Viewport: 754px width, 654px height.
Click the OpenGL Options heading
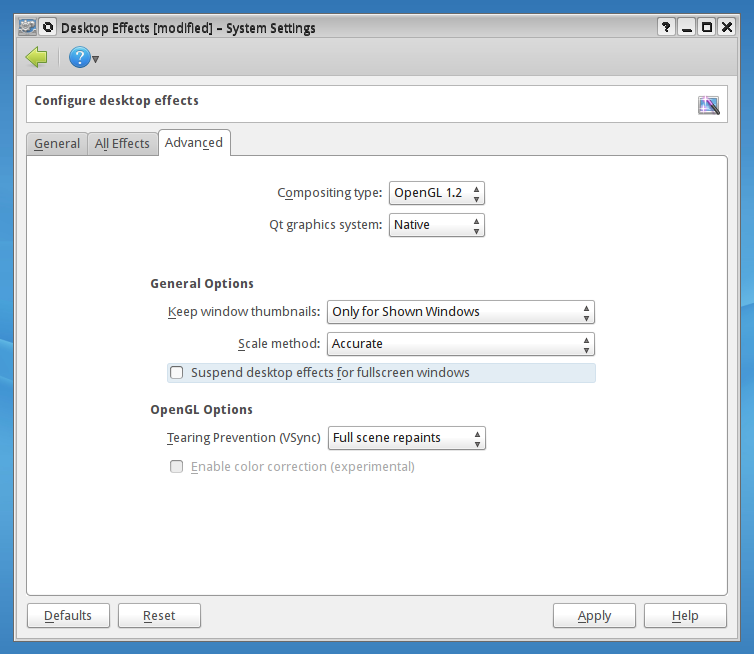(201, 410)
